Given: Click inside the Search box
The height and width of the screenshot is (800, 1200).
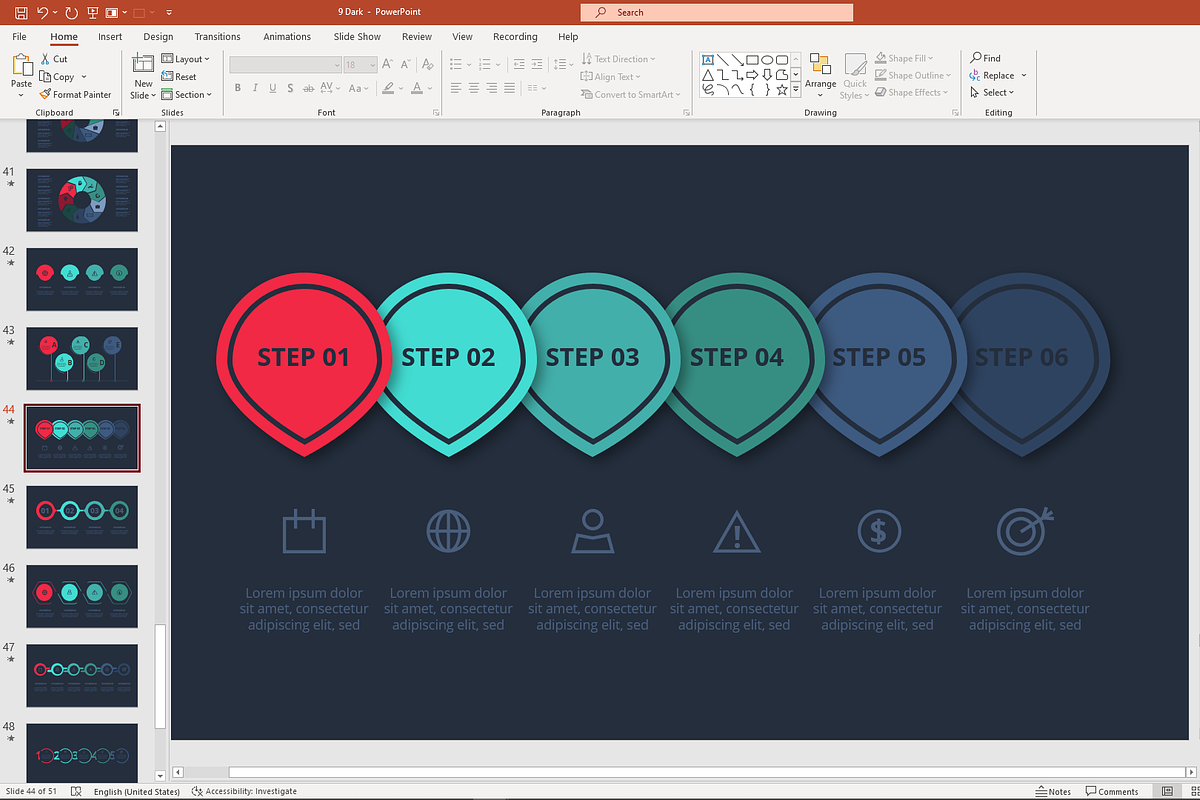Looking at the screenshot, I should [x=716, y=12].
